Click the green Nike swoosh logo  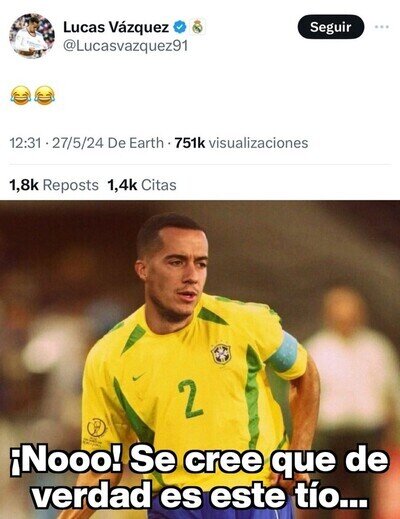(x=138, y=377)
